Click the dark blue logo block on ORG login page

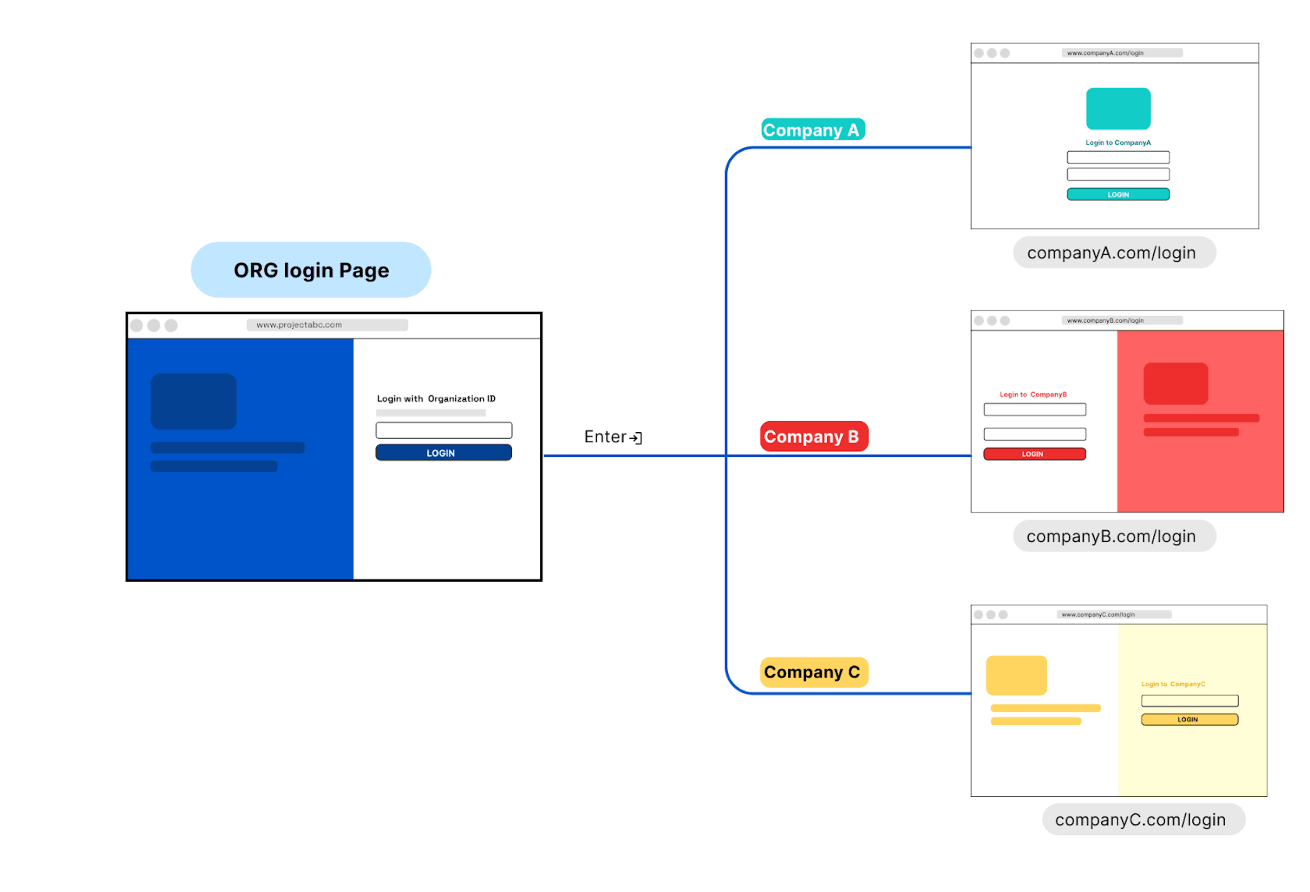[194, 401]
